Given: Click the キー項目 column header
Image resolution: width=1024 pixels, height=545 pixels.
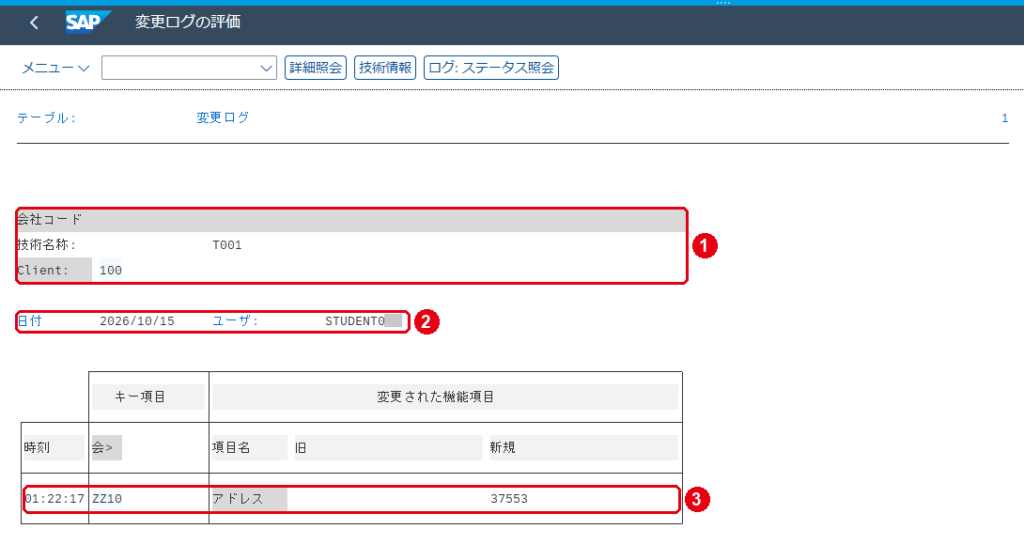Looking at the screenshot, I should point(148,397).
